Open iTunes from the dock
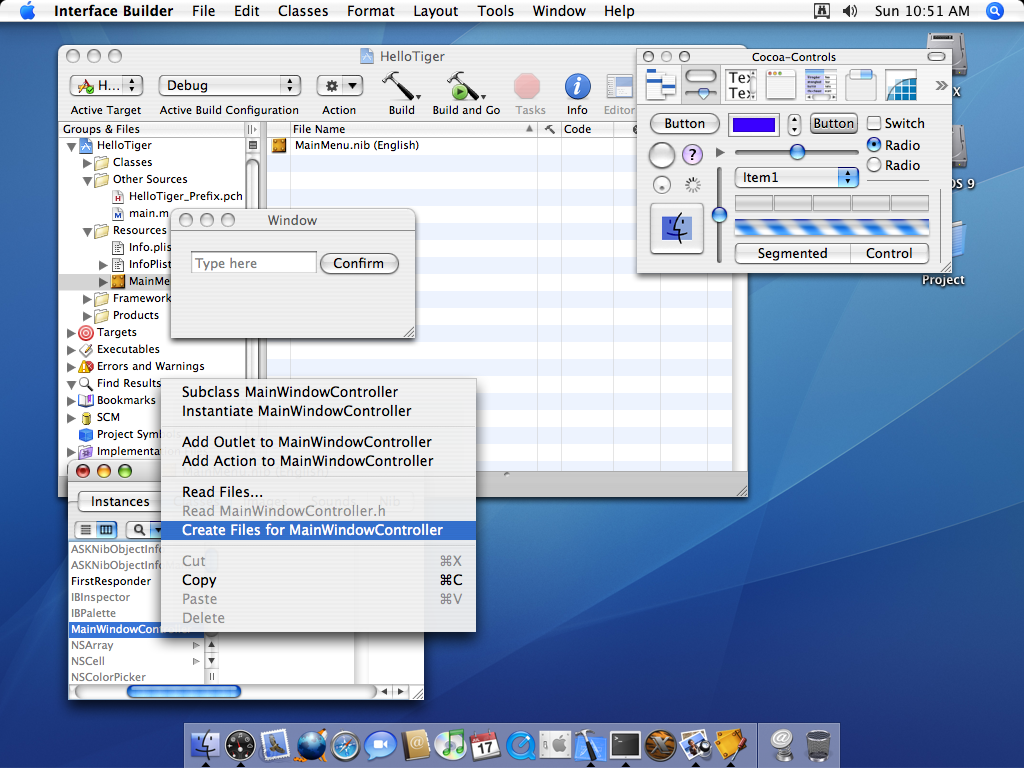The width and height of the screenshot is (1024, 768). pyautogui.click(x=450, y=745)
